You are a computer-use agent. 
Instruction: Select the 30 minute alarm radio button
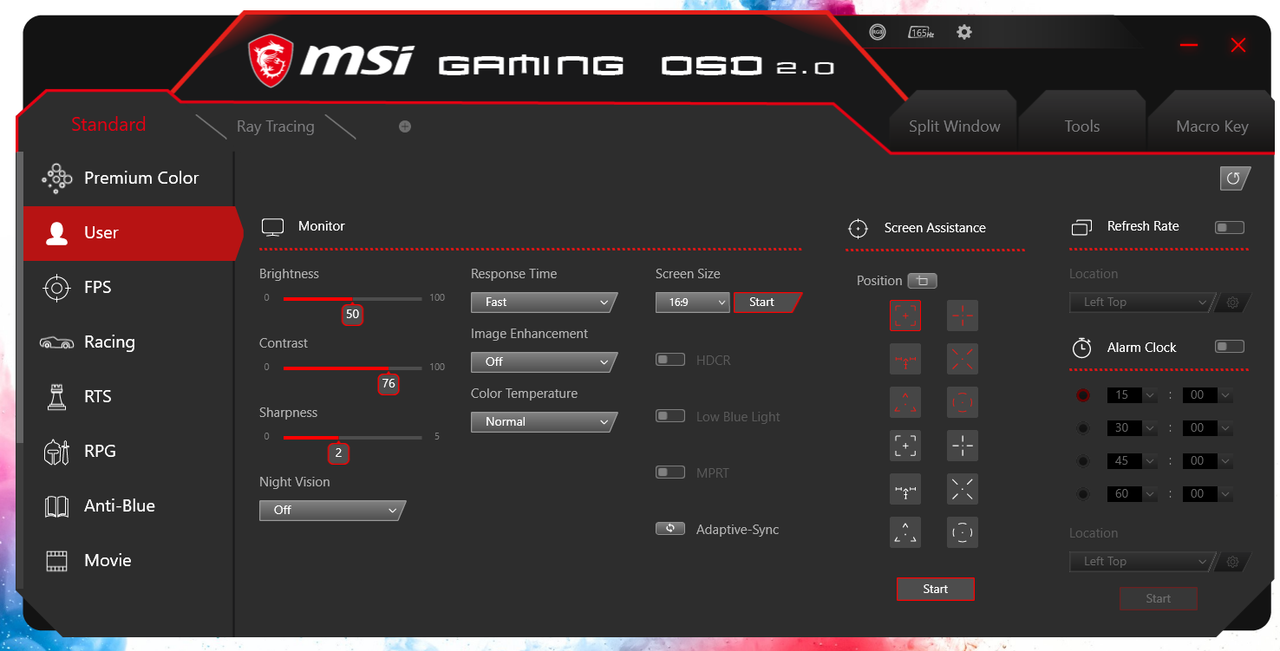[1083, 428]
